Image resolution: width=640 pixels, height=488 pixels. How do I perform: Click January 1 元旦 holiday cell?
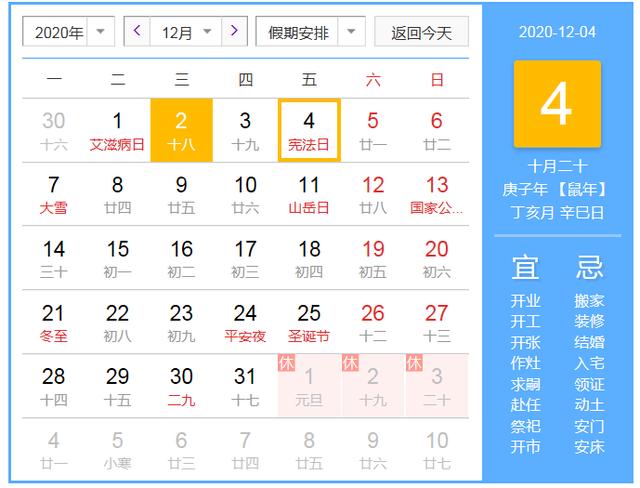(309, 385)
